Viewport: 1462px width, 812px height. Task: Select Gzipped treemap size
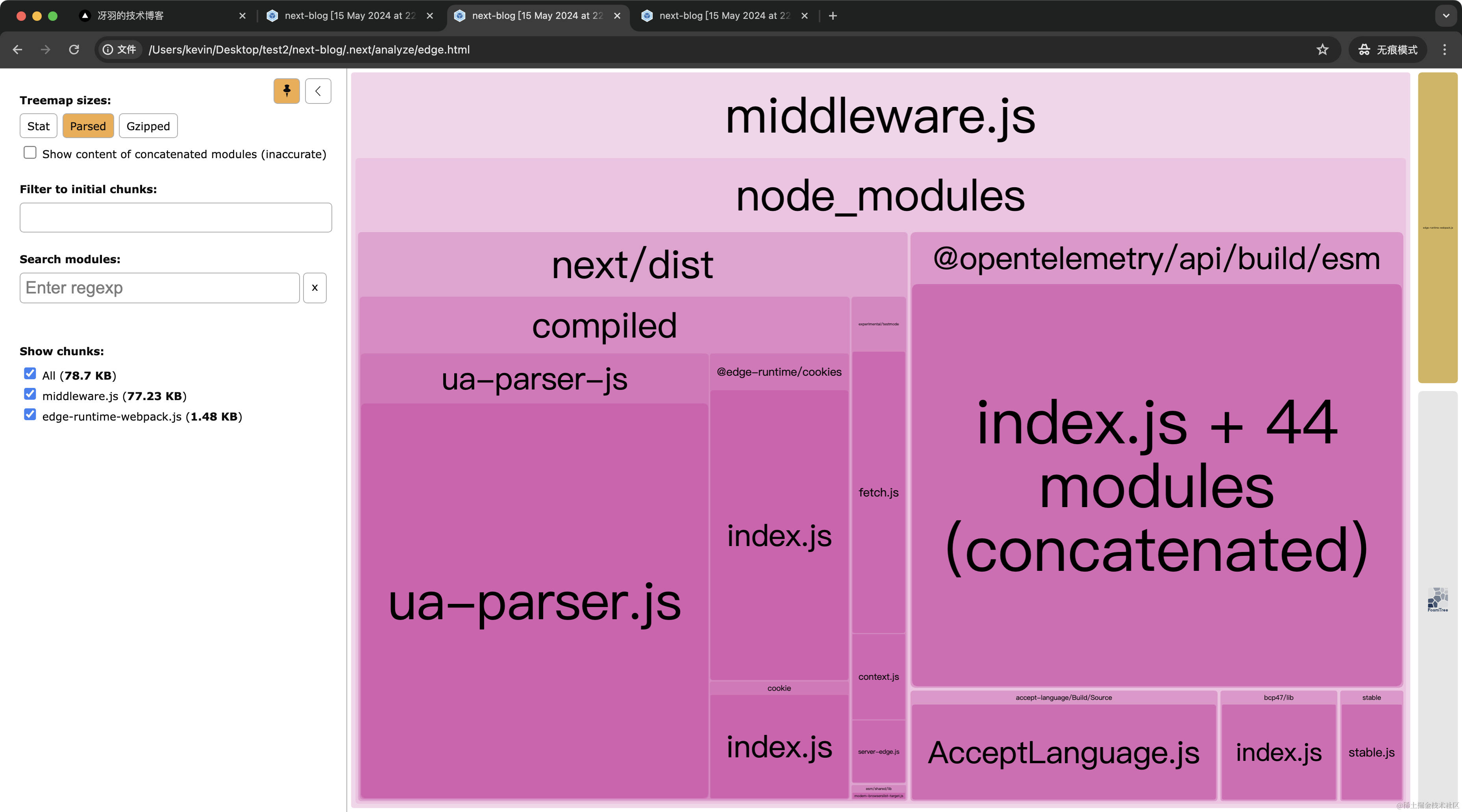(x=148, y=126)
